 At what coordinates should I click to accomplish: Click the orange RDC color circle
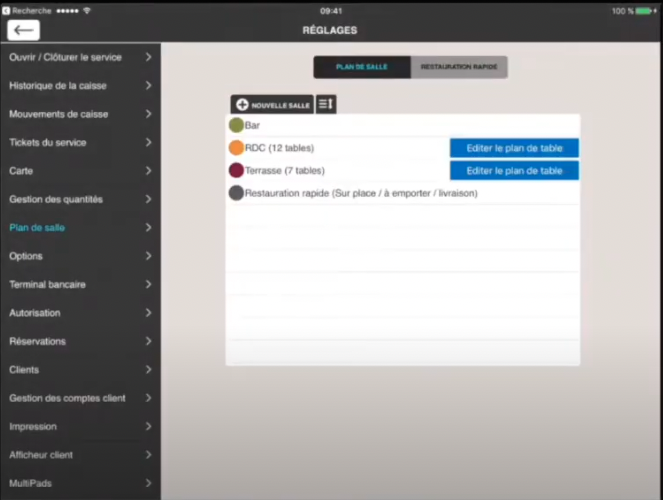236,148
